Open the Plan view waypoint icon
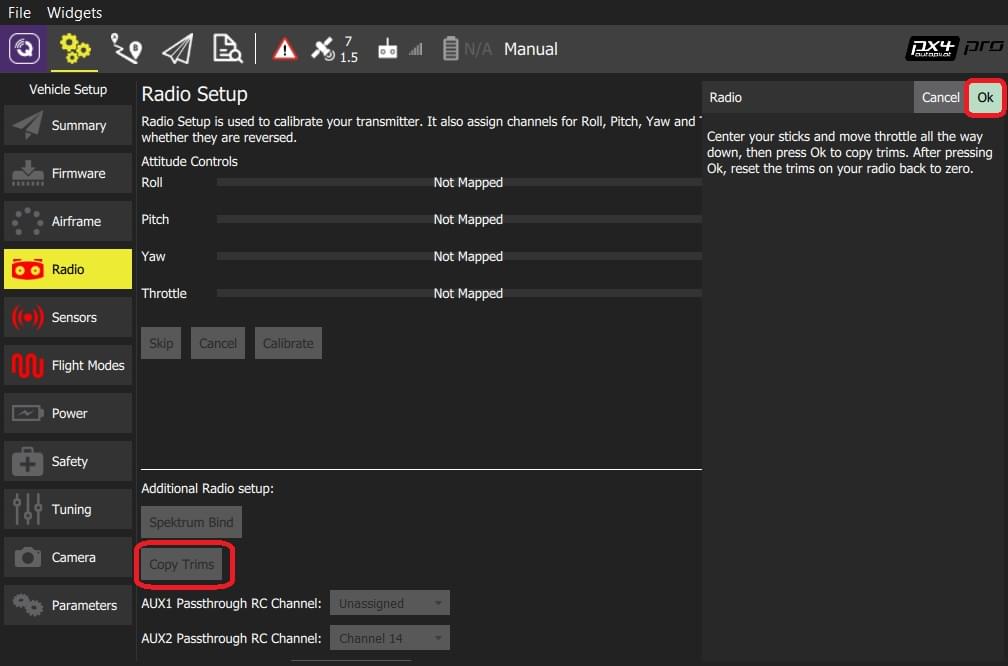Screen dimensions: 1008x666 [x=126, y=49]
